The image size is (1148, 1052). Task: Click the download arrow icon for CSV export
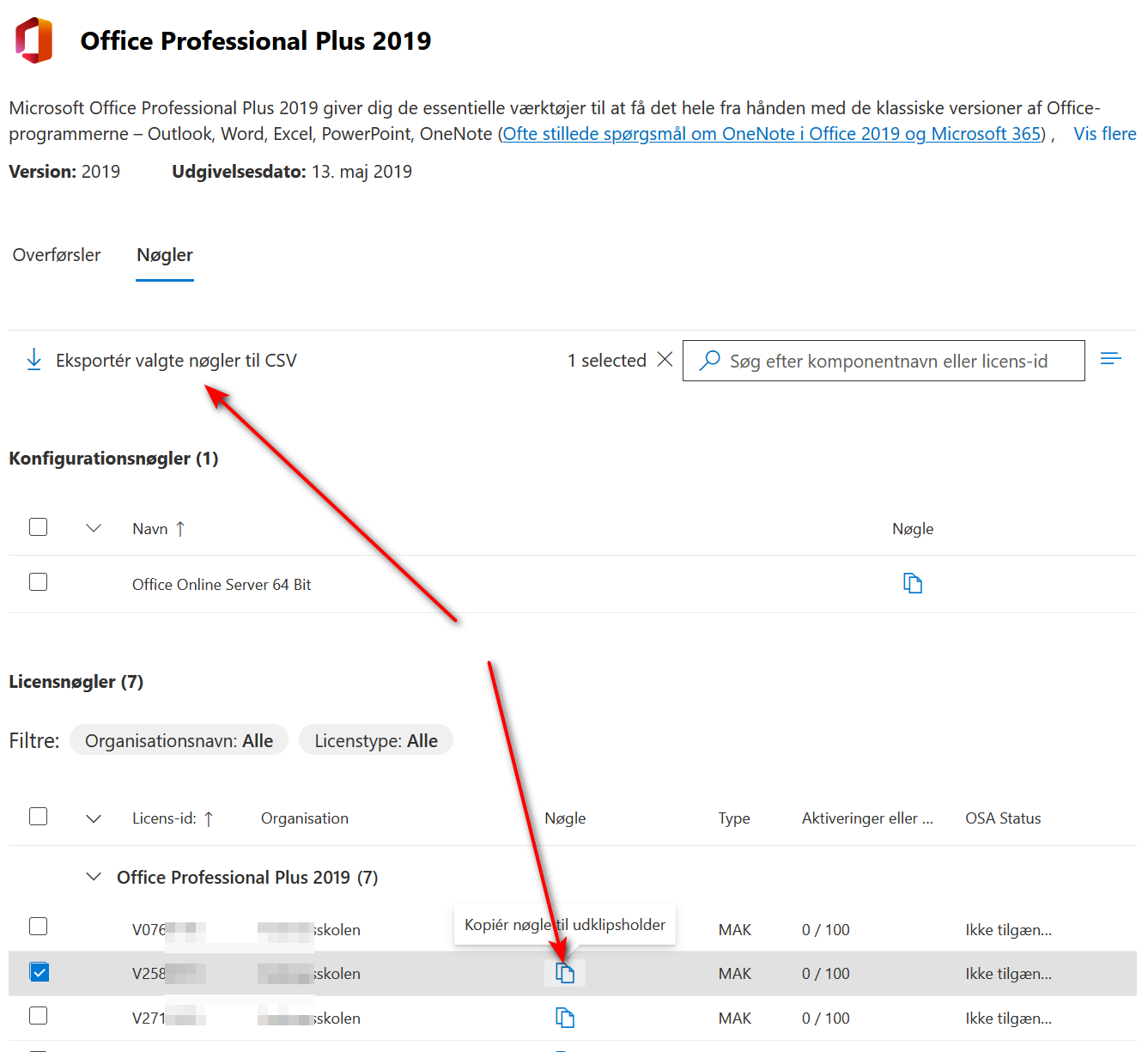point(33,360)
